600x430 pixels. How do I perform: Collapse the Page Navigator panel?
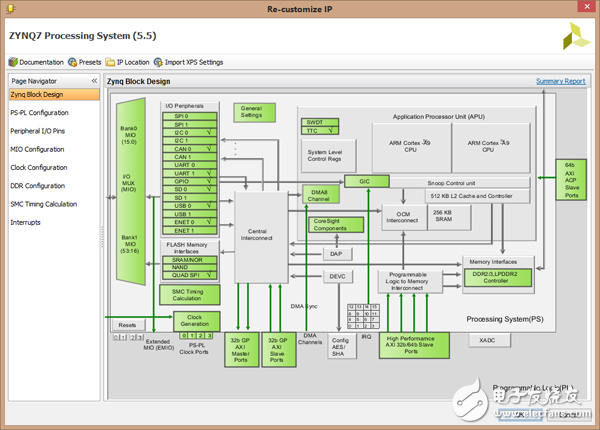pyautogui.click(x=95, y=80)
